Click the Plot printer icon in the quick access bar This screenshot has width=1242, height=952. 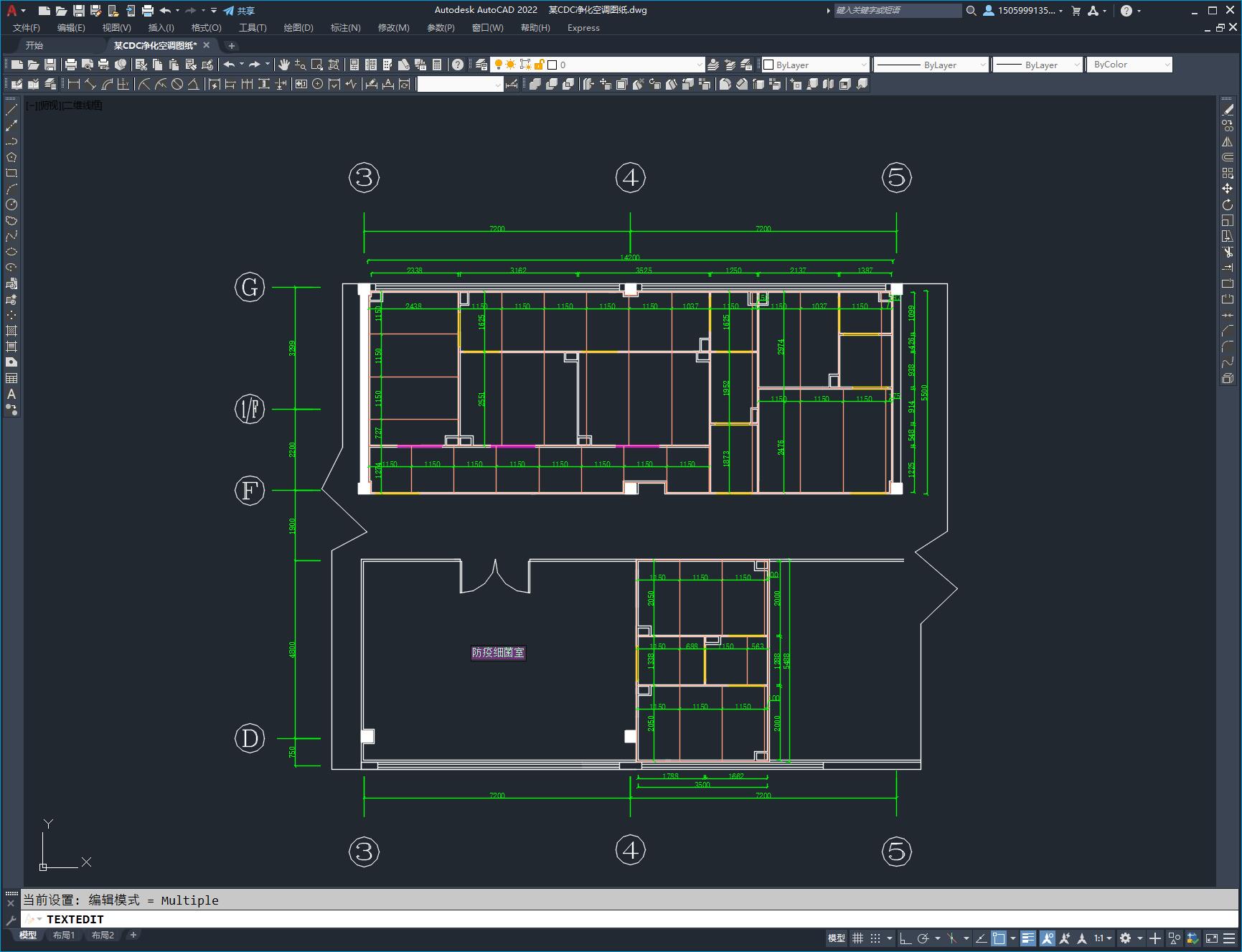[148, 10]
